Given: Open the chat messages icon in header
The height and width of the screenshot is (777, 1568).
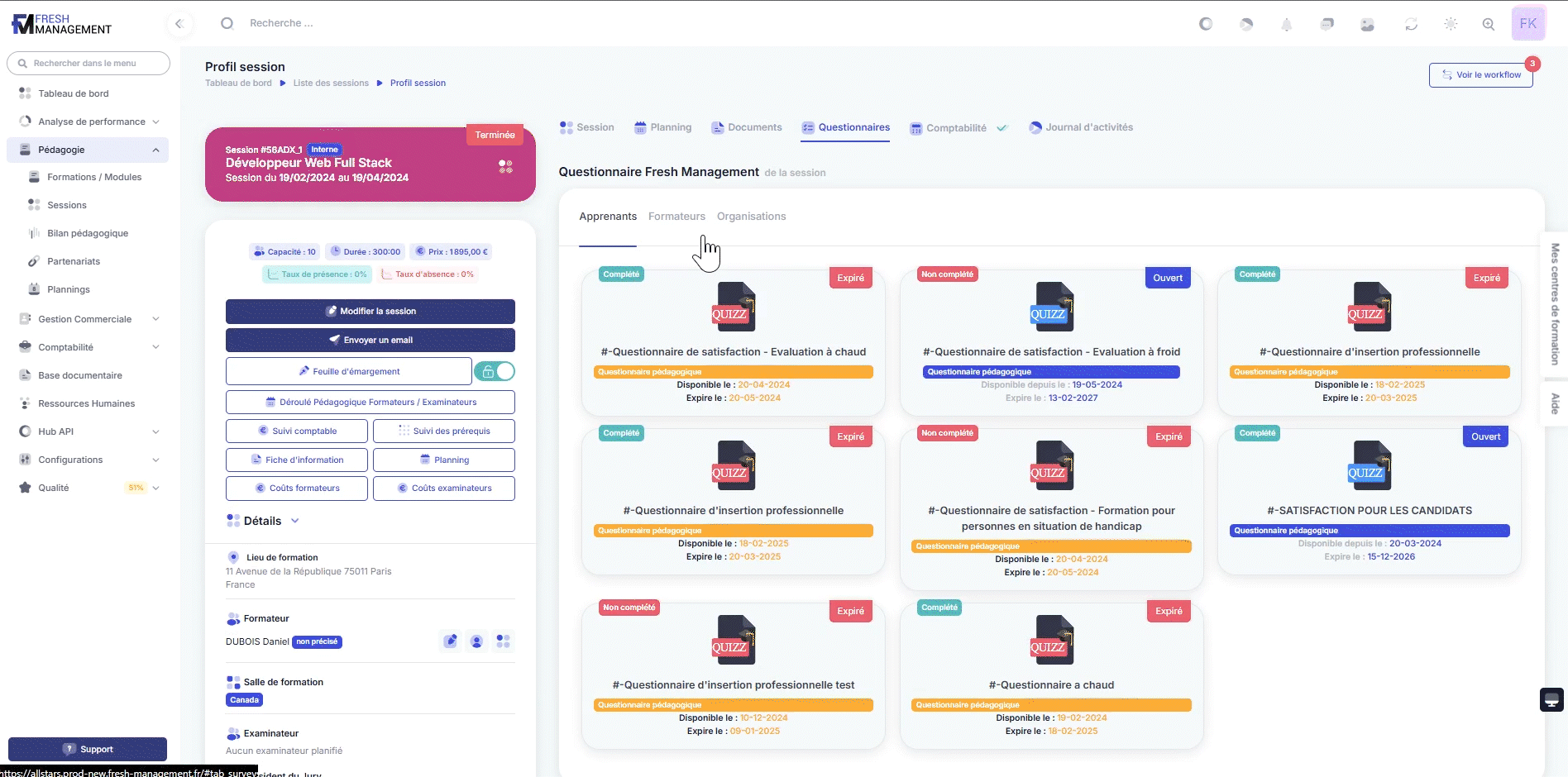Looking at the screenshot, I should pyautogui.click(x=1327, y=25).
